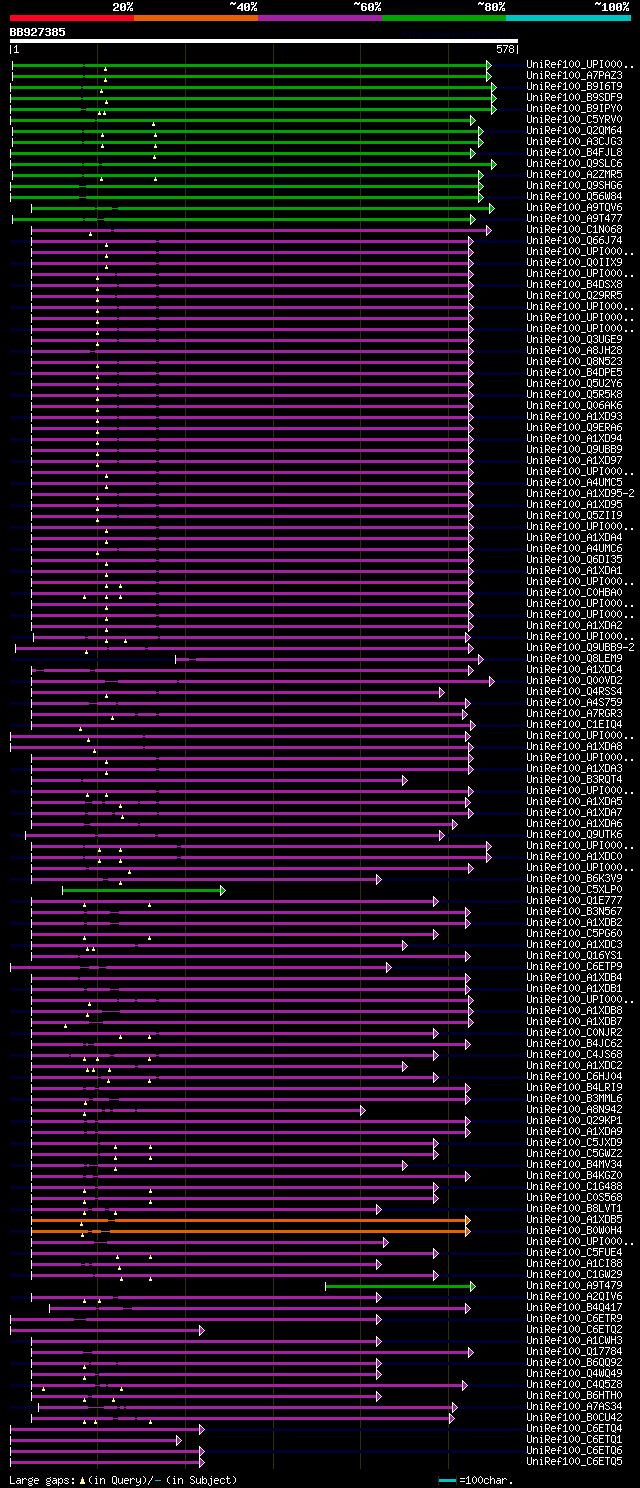Click the green A9T479 alignment bar
This screenshot has height=1488, width=640.
coord(400,1286)
